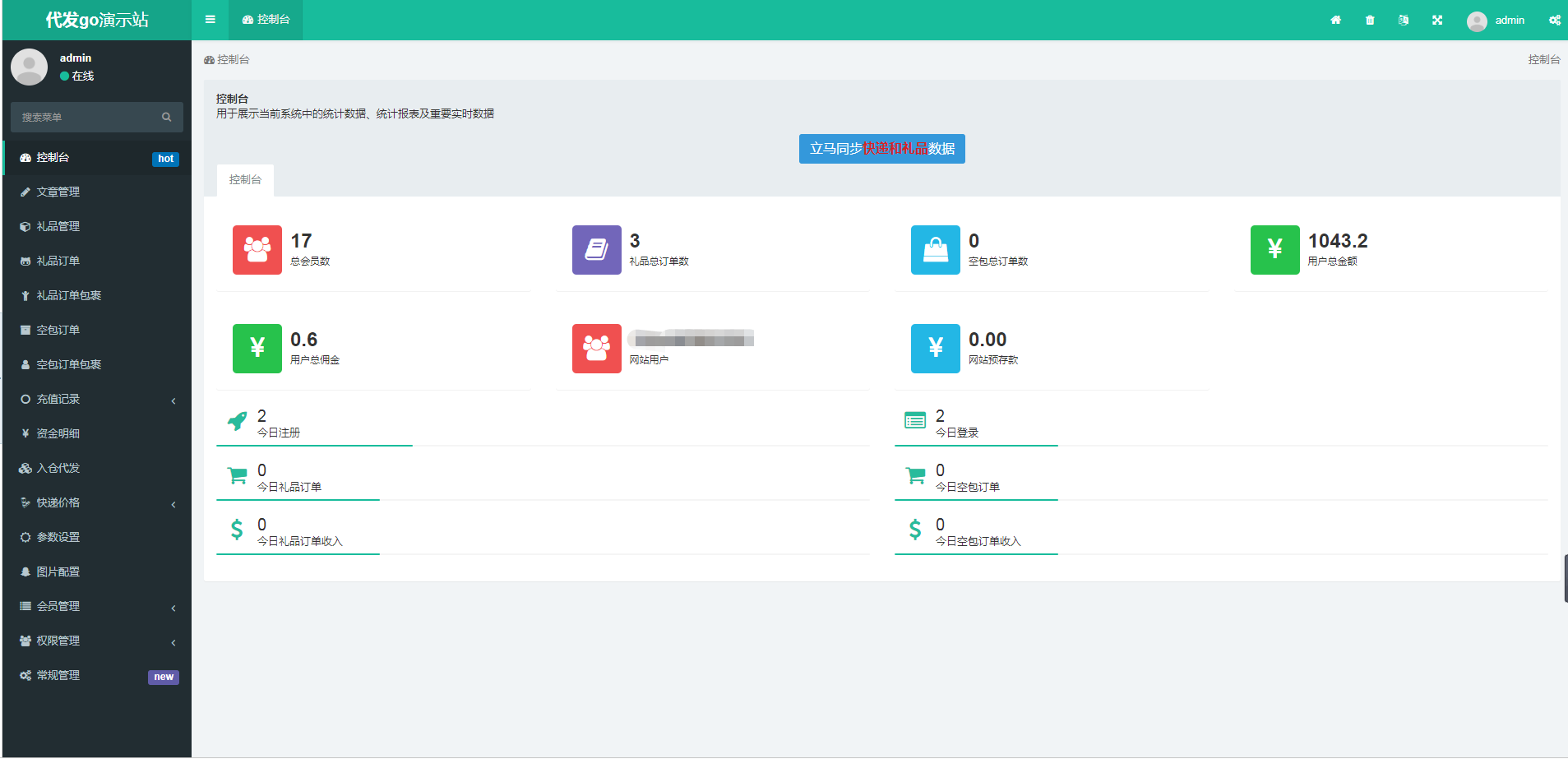Viewport: 1568px width, 759px height.
Task: Click the hot badge on 控制台
Action: coord(165,159)
